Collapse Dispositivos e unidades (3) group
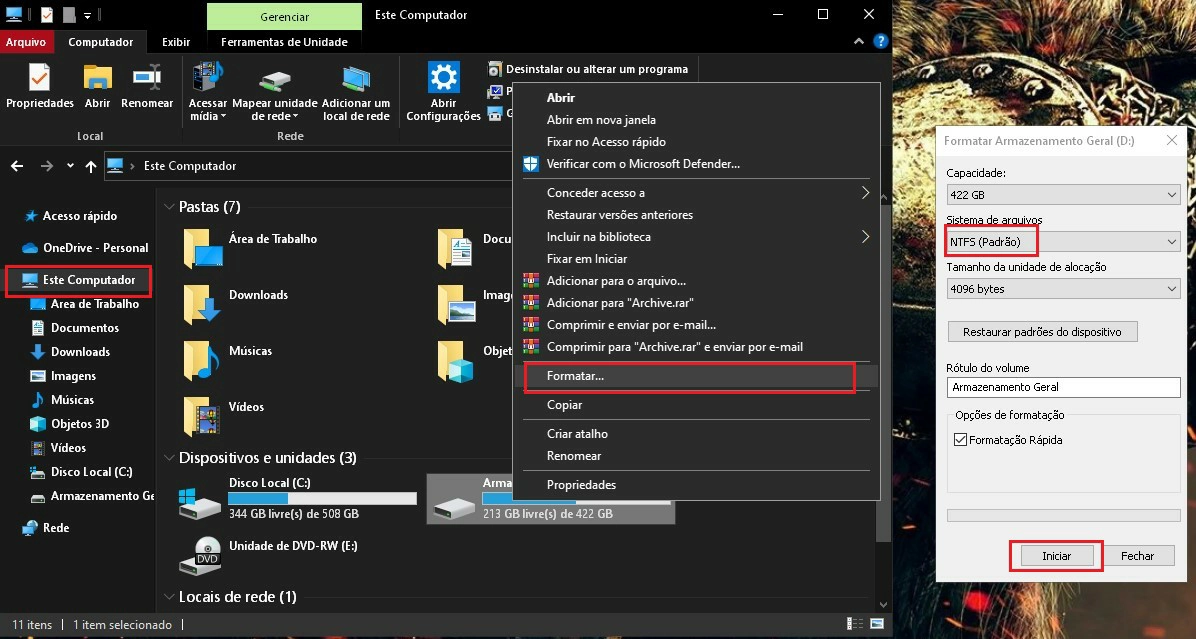Screen dimensions: 1196x639 pos(169,458)
